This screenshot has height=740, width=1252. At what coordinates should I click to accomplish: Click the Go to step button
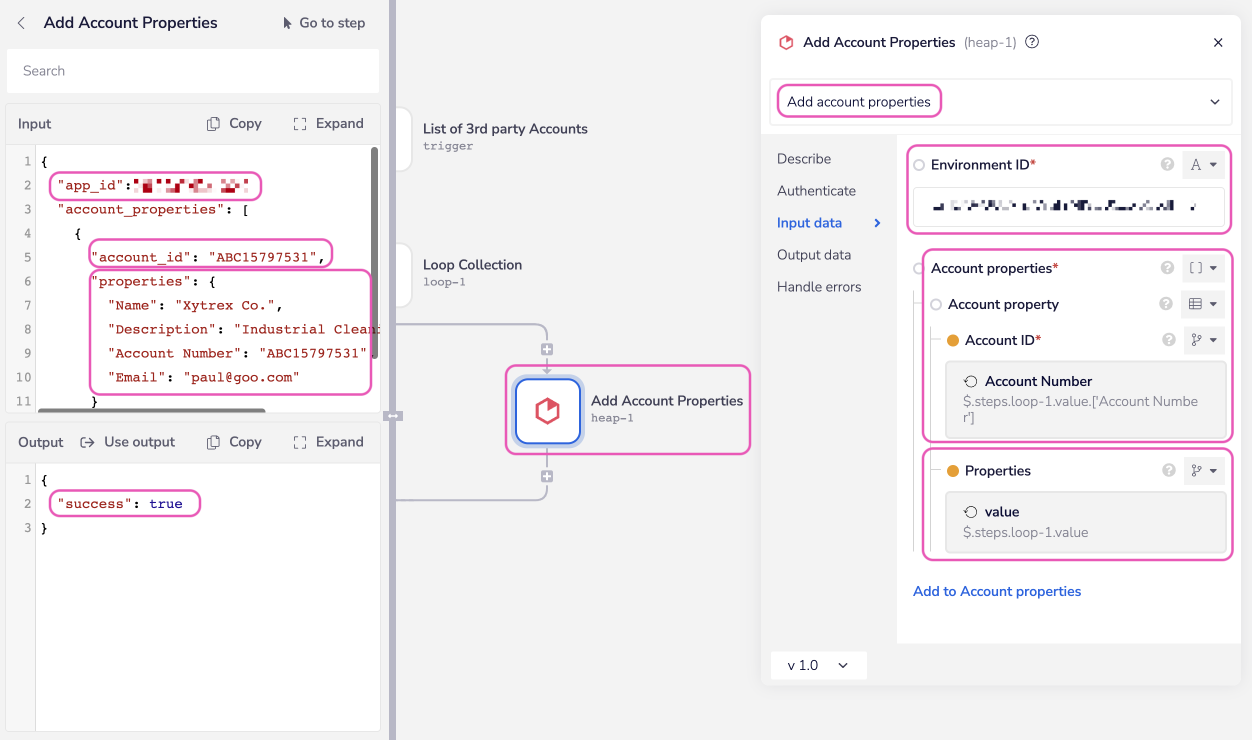coord(323,22)
